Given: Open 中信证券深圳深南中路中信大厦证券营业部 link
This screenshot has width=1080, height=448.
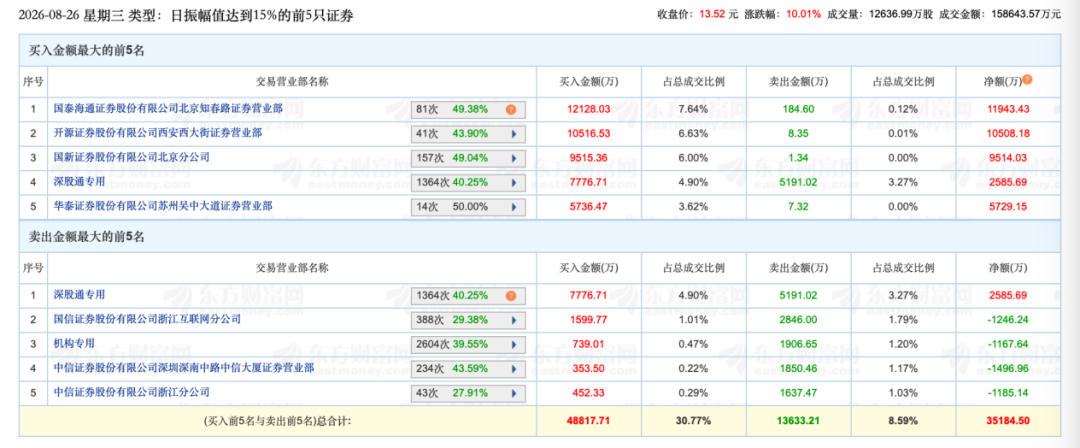Looking at the screenshot, I should click(184, 368).
